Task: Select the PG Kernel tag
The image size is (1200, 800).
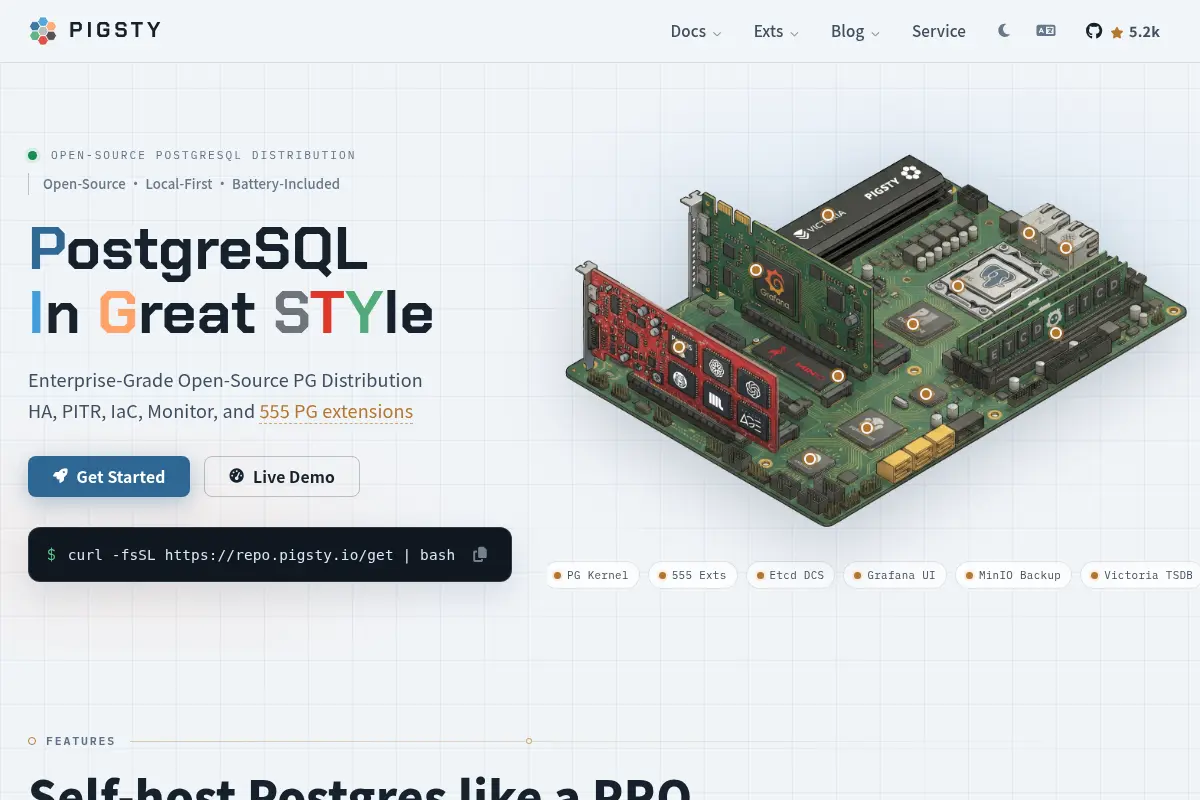Action: pyautogui.click(x=591, y=575)
